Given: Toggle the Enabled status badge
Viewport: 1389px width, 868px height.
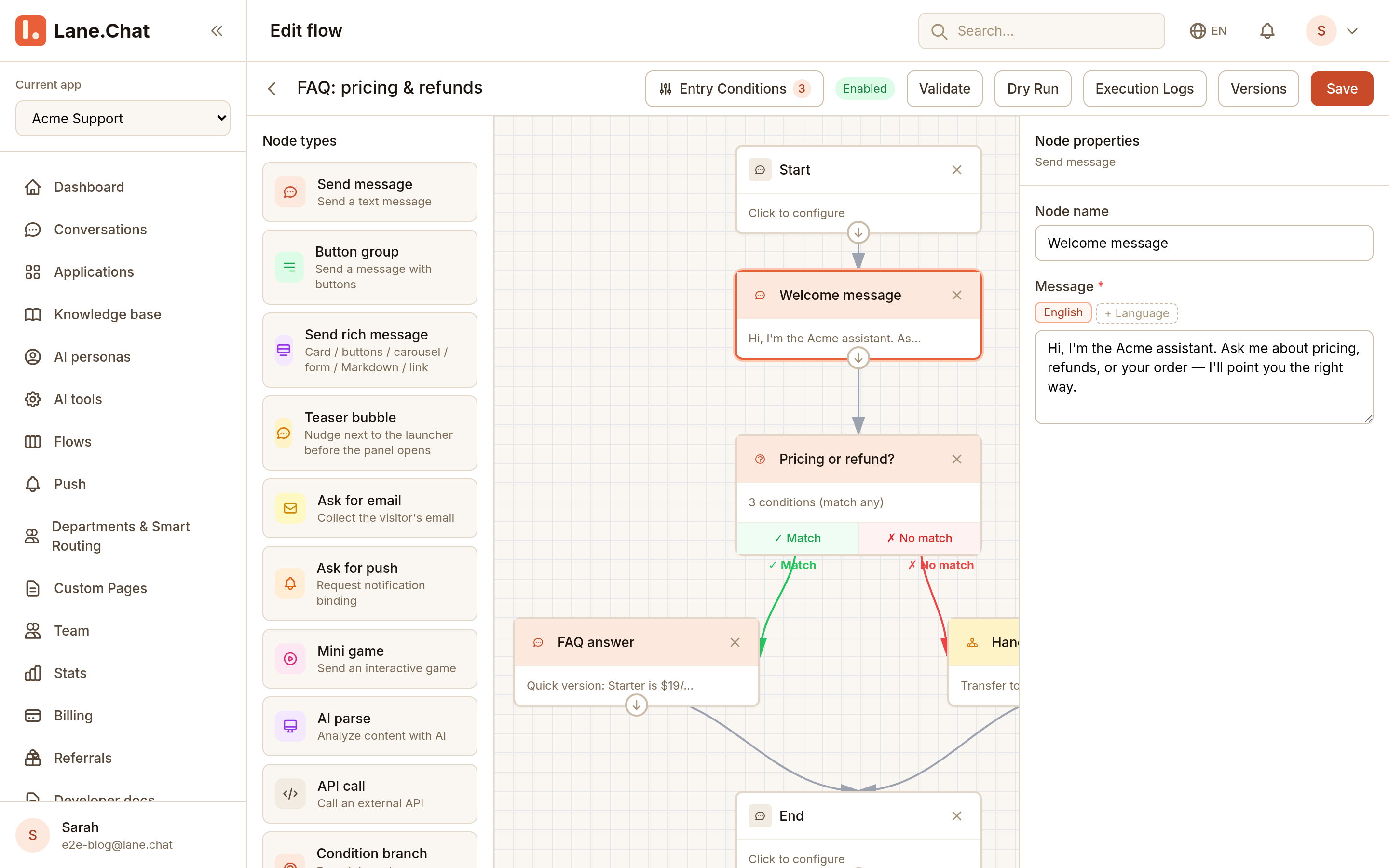Looking at the screenshot, I should (864, 88).
